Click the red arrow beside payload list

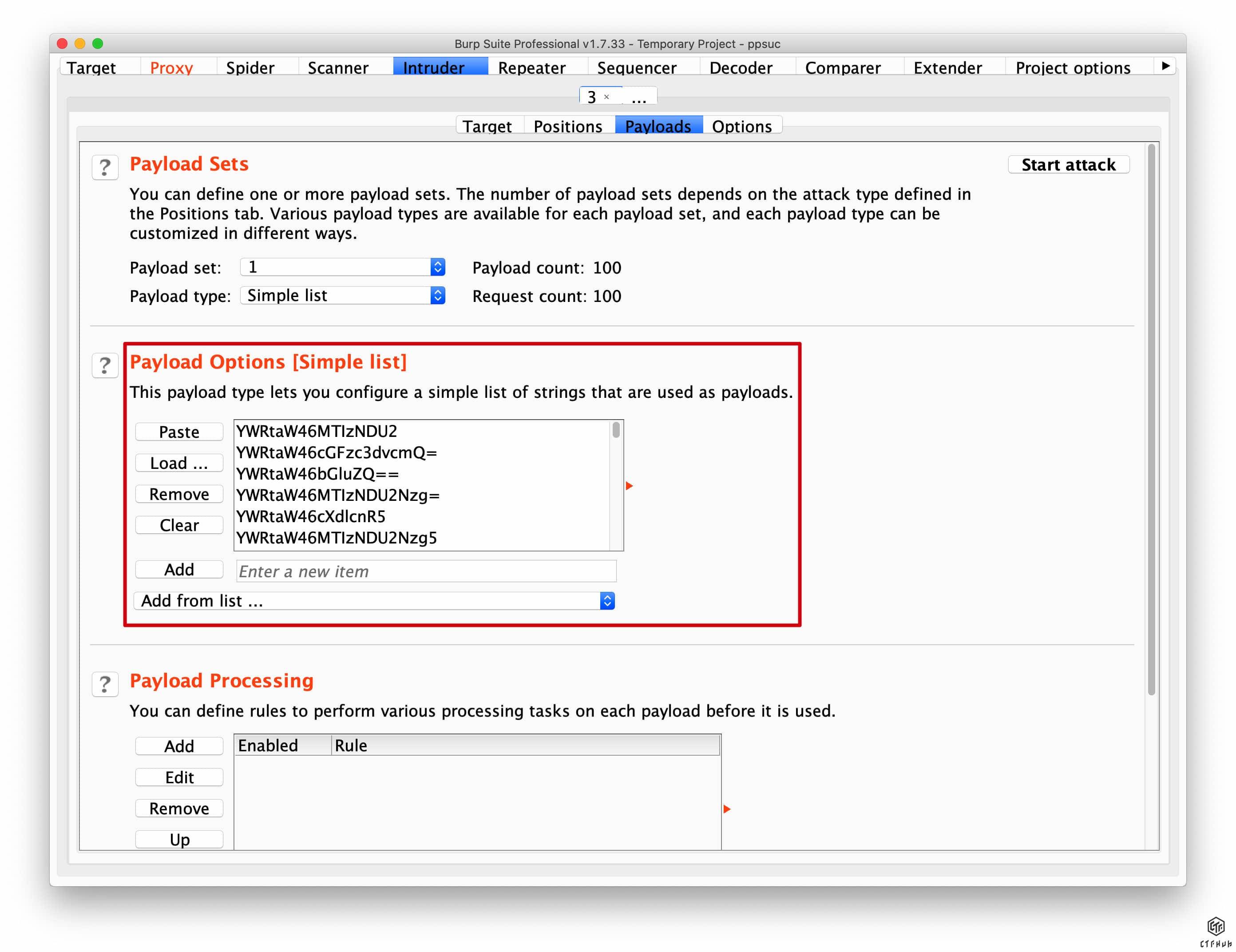coord(629,486)
